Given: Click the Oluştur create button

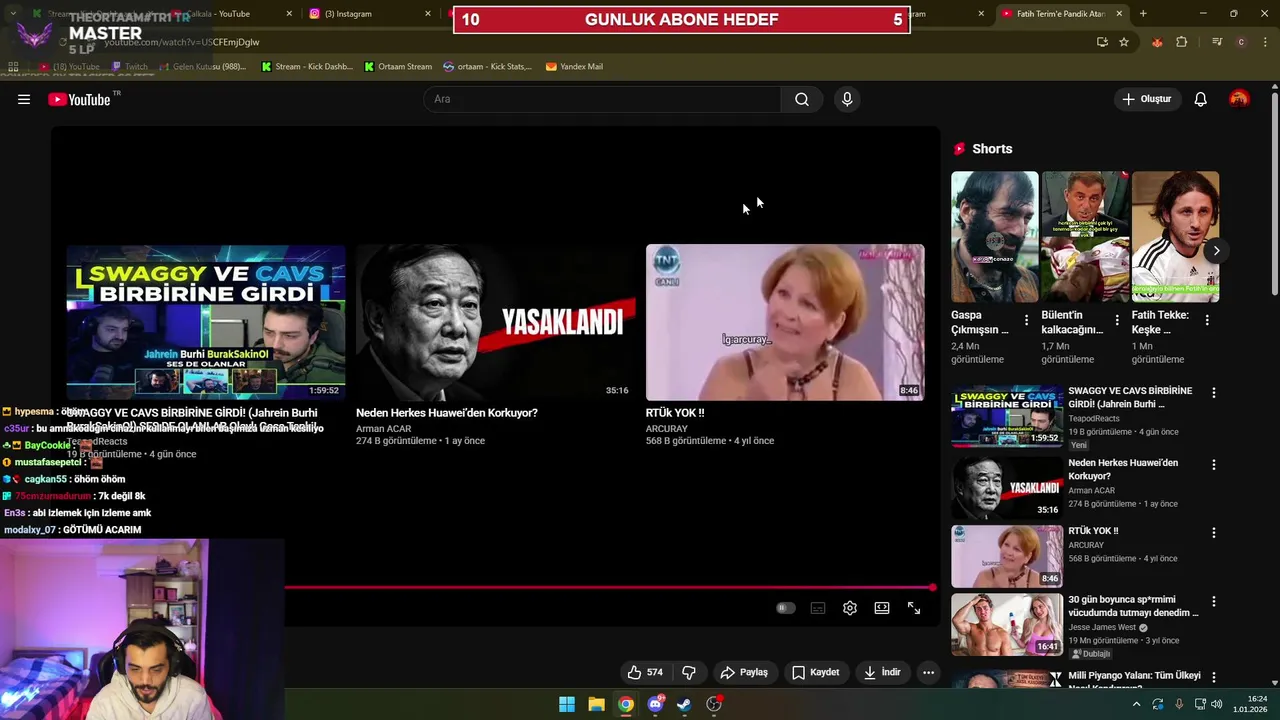Looking at the screenshot, I should click(1146, 99).
